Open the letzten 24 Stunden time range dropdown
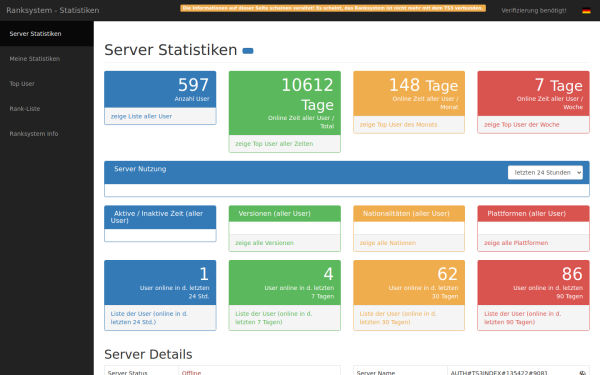This screenshot has width=600, height=375. coord(545,173)
